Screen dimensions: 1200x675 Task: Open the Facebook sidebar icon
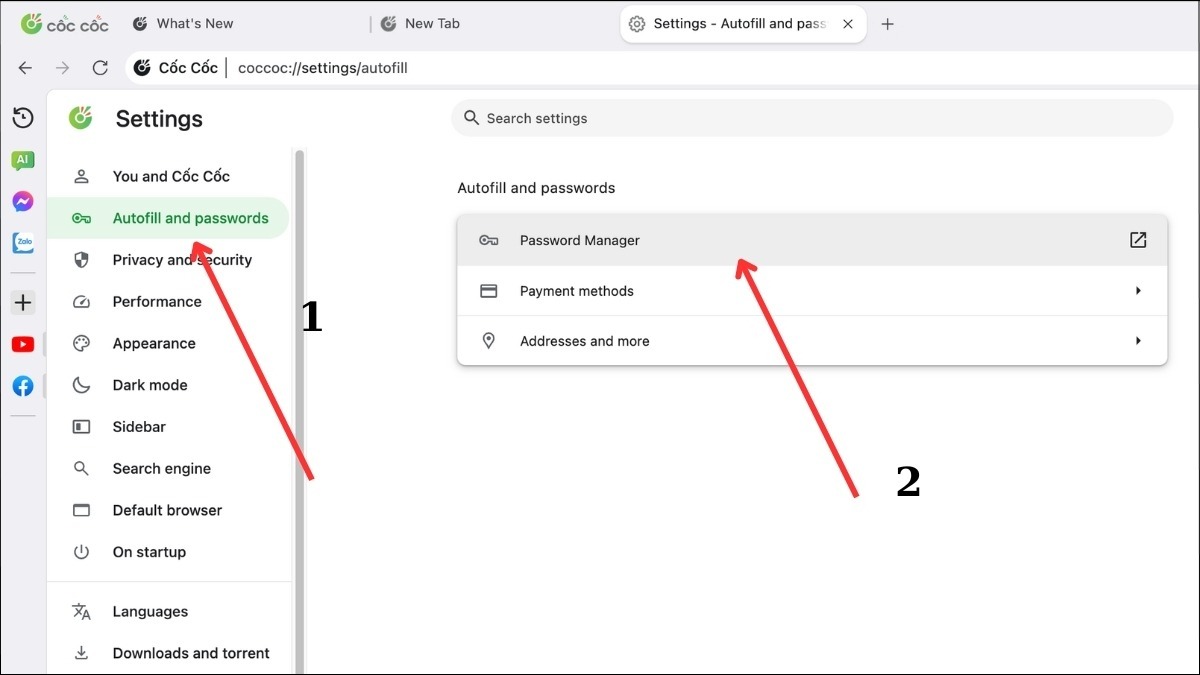(x=23, y=386)
